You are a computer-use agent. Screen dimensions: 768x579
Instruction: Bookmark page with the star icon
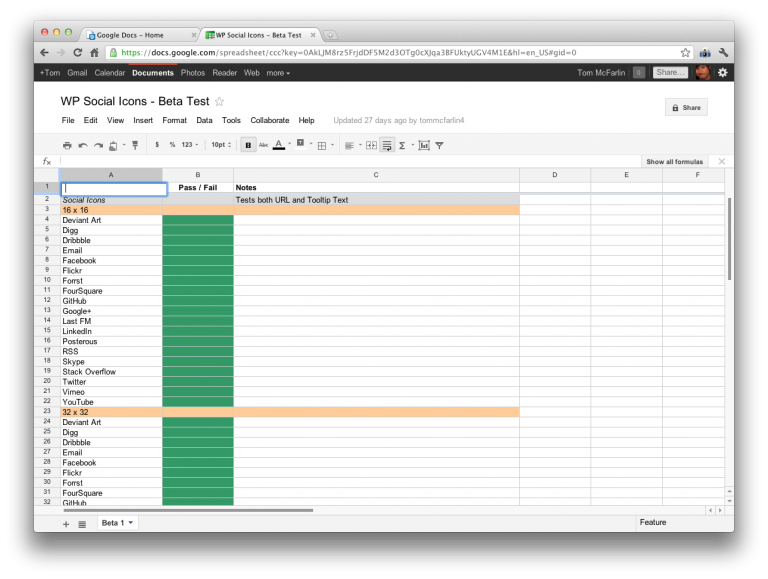685,52
